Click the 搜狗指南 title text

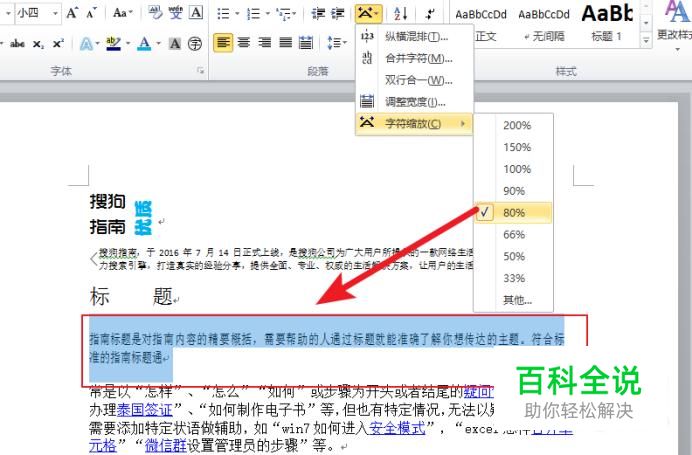pyautogui.click(x=108, y=214)
